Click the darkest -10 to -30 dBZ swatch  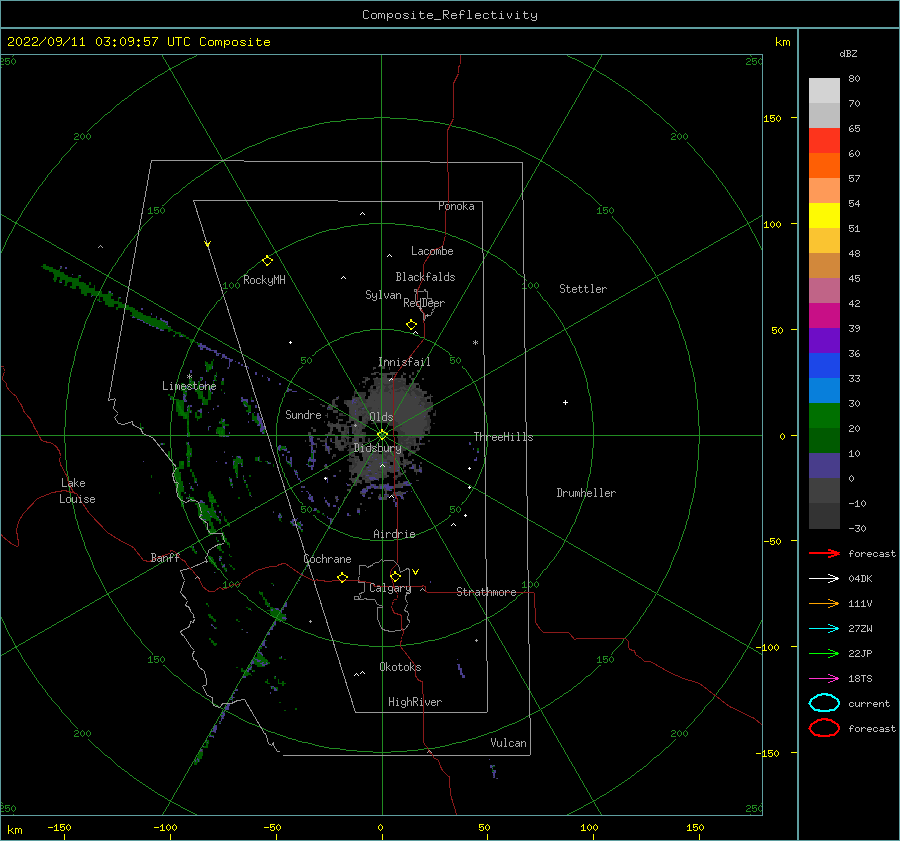pos(824,516)
